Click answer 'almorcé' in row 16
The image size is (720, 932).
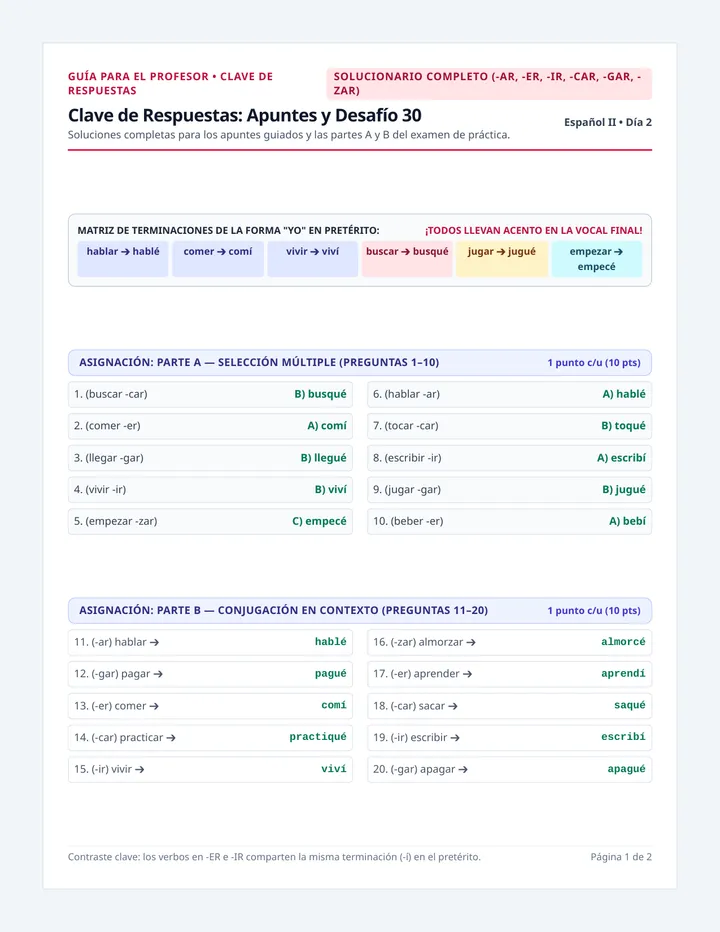click(x=623, y=642)
